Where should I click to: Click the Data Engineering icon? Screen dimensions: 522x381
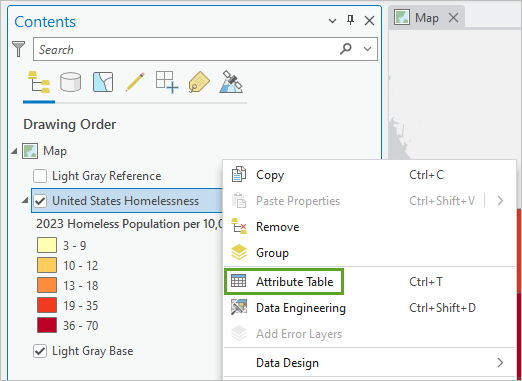point(239,307)
